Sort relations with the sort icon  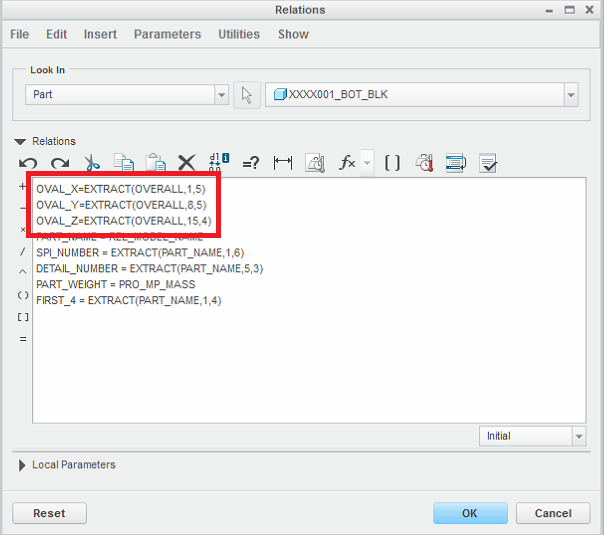tap(456, 163)
